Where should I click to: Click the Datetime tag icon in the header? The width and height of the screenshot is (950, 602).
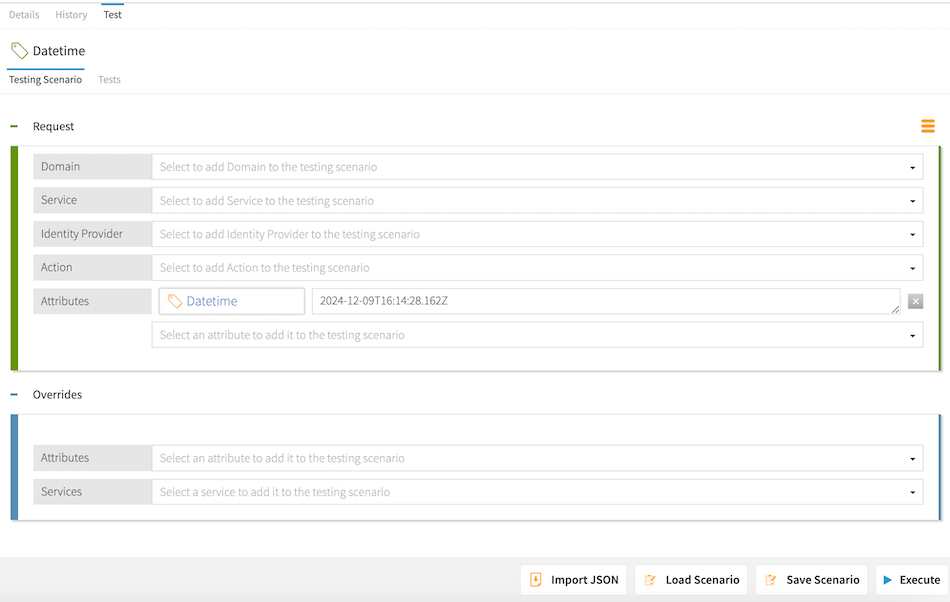tap(18, 50)
